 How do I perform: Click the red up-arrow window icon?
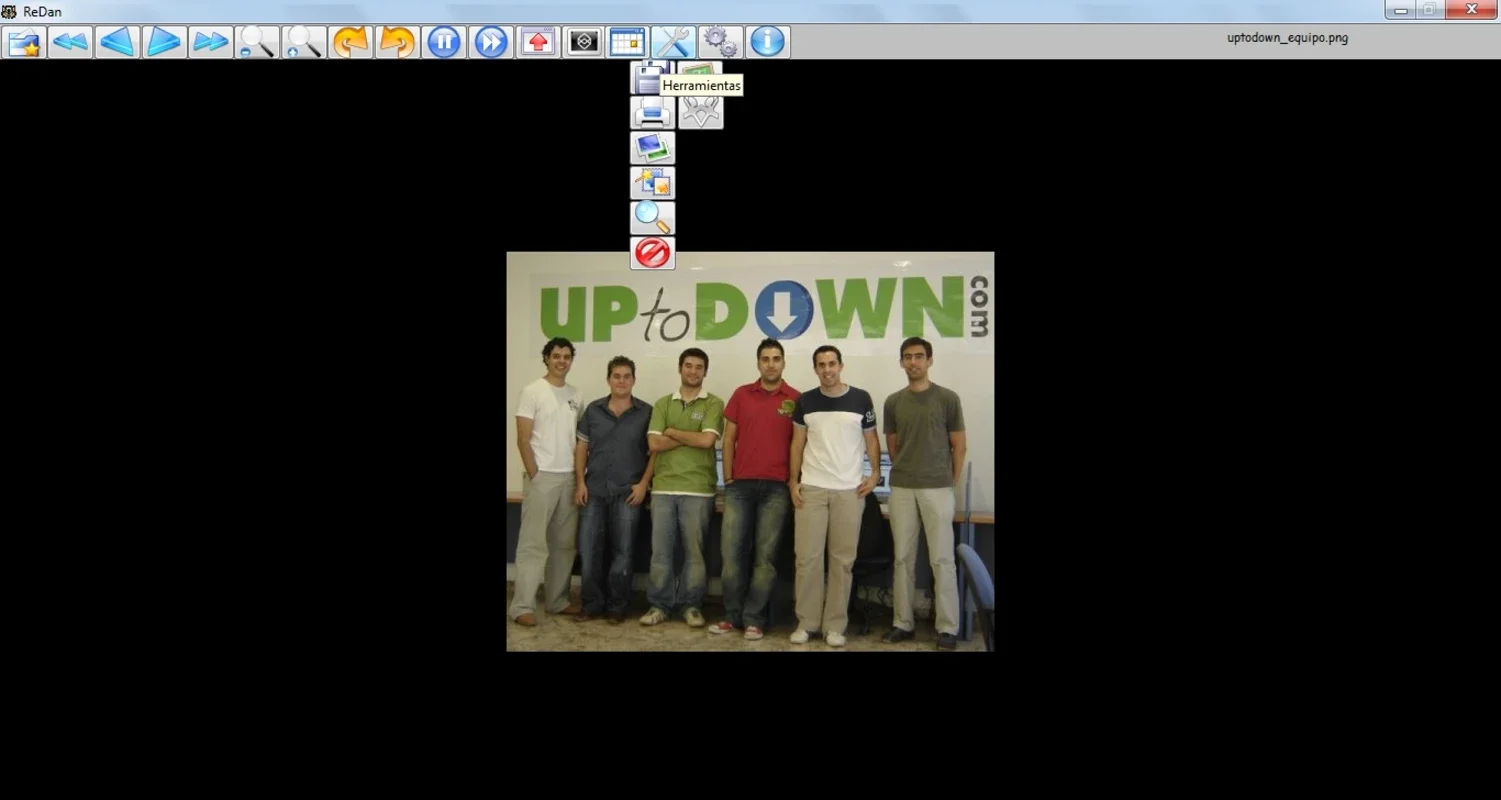tap(538, 42)
